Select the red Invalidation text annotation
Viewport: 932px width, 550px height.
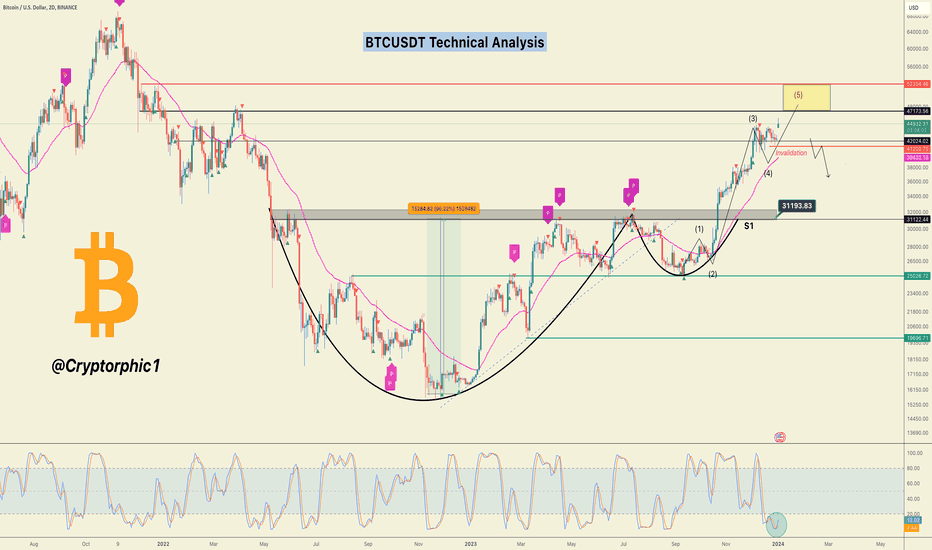coord(791,153)
